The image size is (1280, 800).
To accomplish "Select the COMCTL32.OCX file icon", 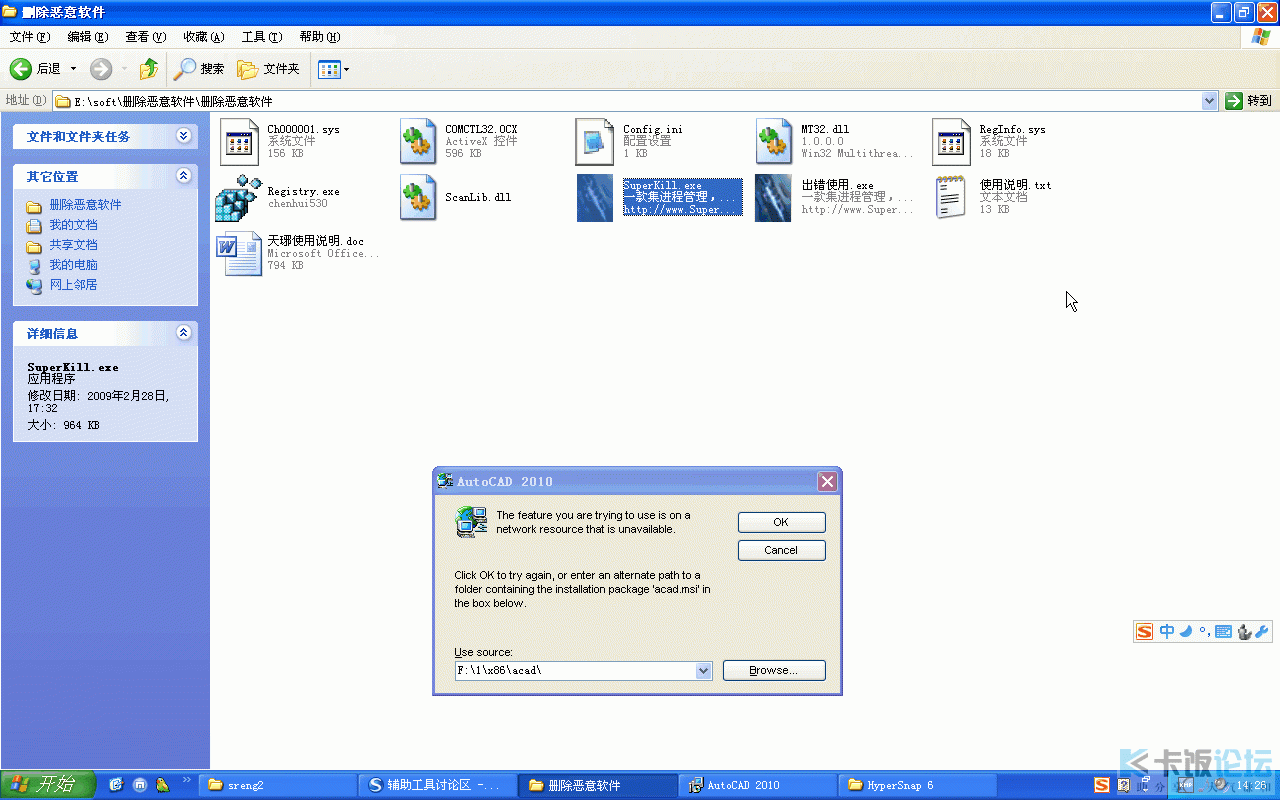I will point(418,142).
